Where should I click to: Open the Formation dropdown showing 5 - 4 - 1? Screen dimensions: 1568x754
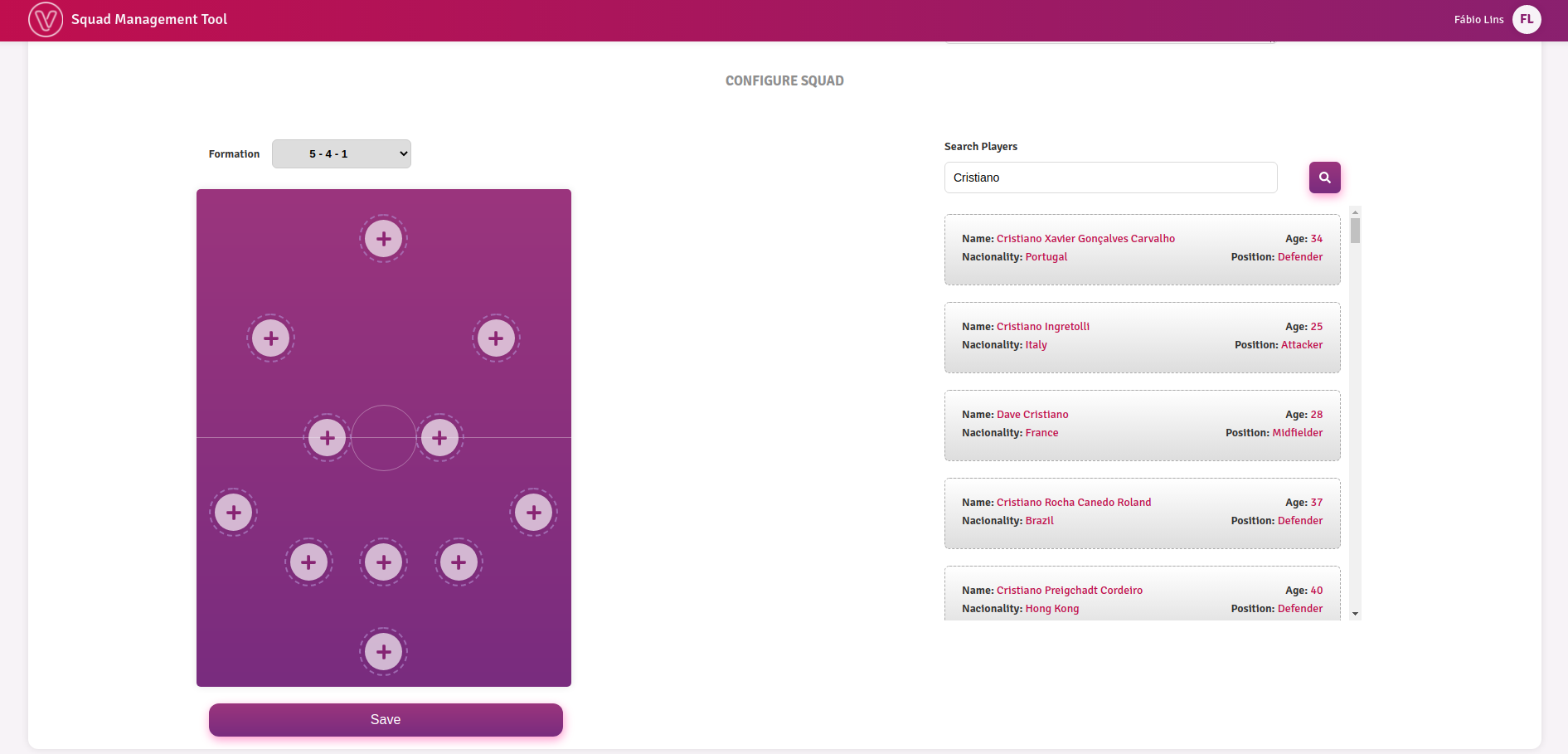pyautogui.click(x=342, y=154)
